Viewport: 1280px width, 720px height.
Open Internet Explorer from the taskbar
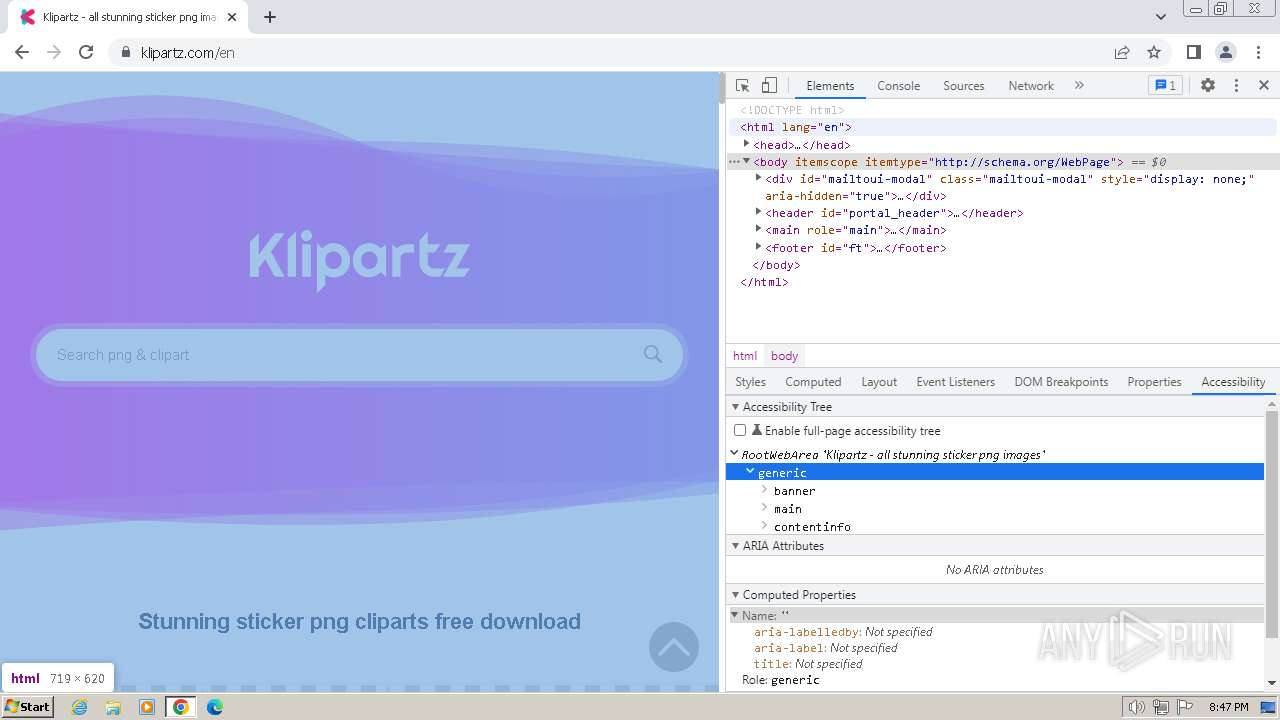(80, 707)
